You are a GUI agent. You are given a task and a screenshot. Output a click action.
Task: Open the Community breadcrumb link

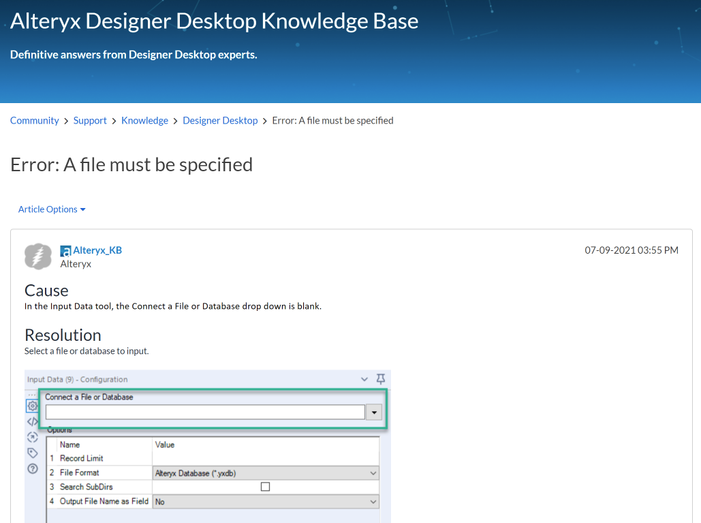tap(34, 121)
